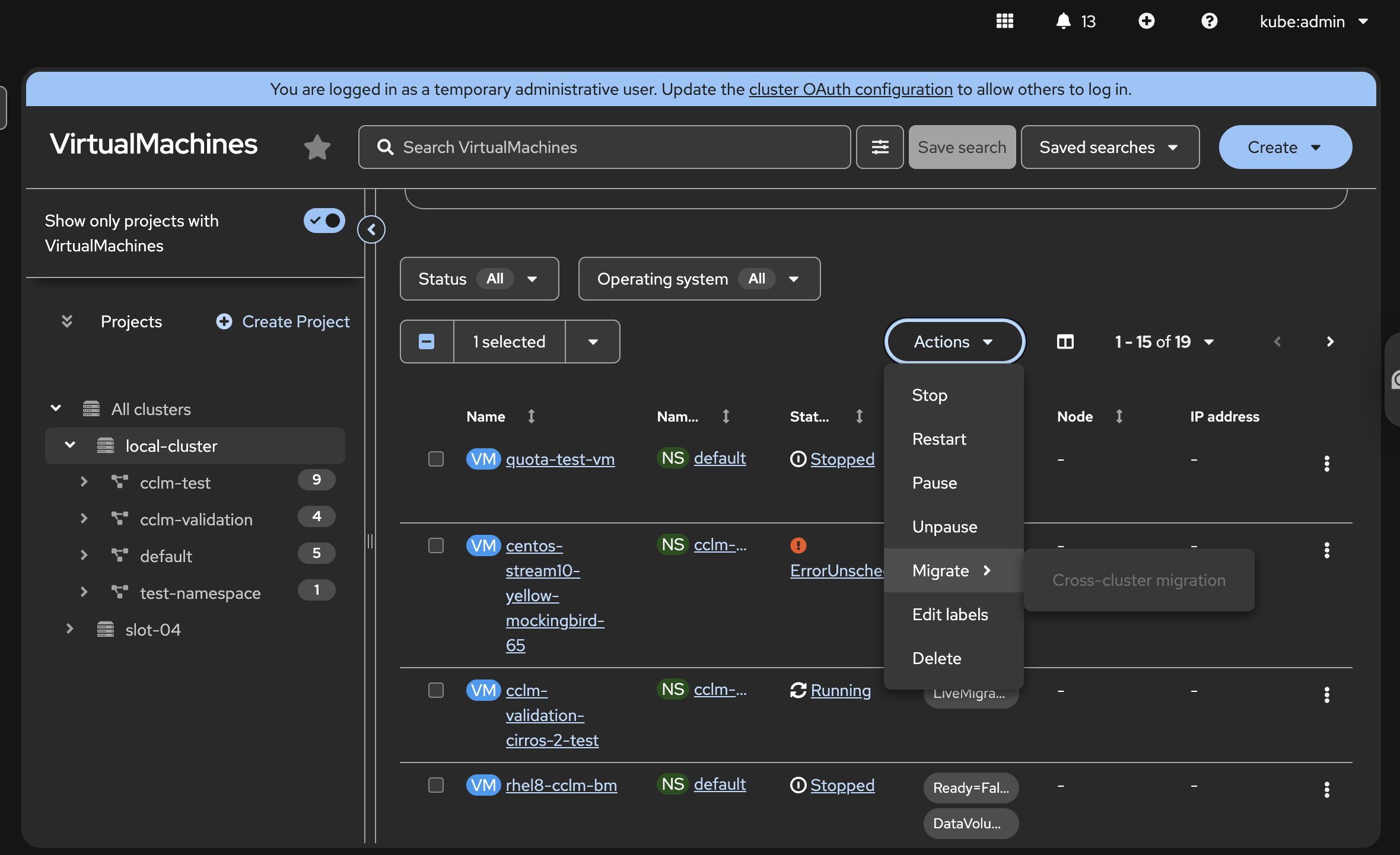Click the quick create plus icon
The height and width of the screenshot is (855, 1400).
(x=1146, y=21)
